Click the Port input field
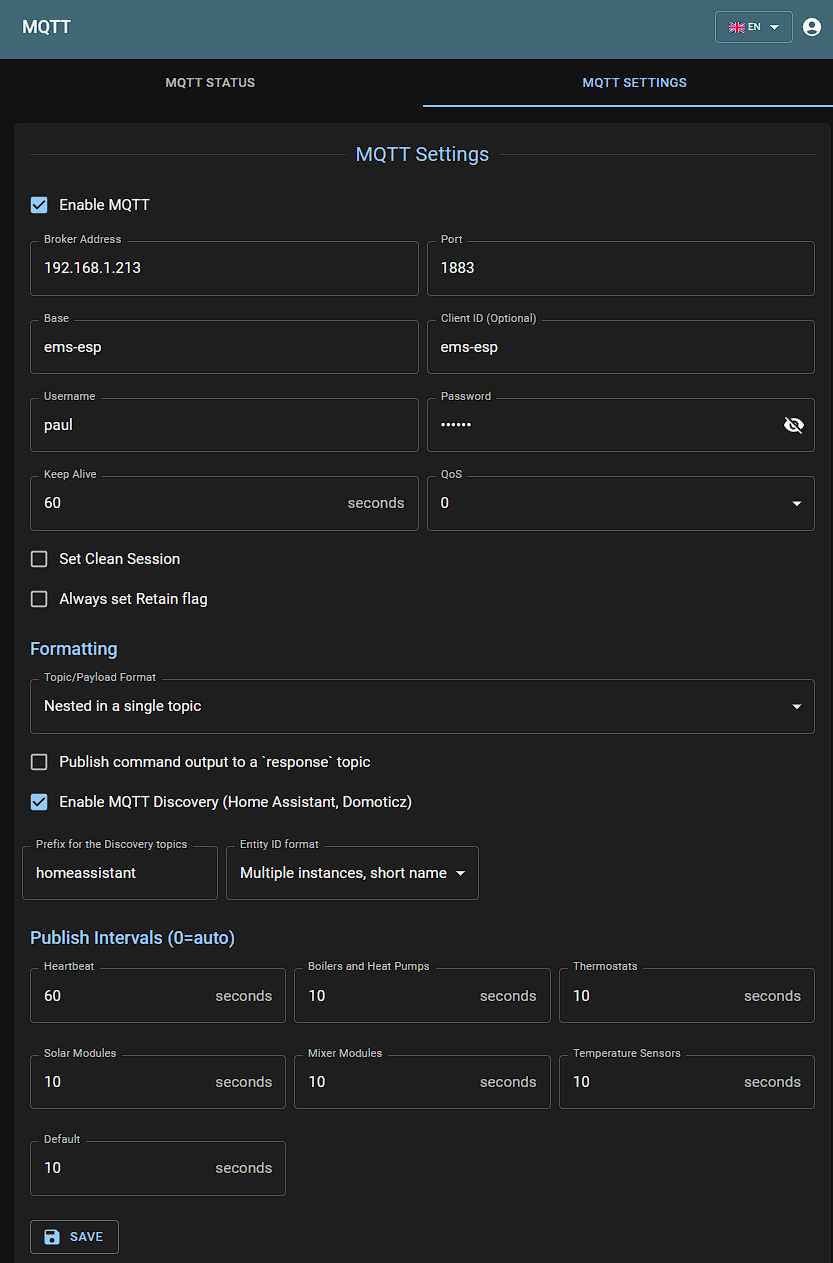 [x=620, y=268]
